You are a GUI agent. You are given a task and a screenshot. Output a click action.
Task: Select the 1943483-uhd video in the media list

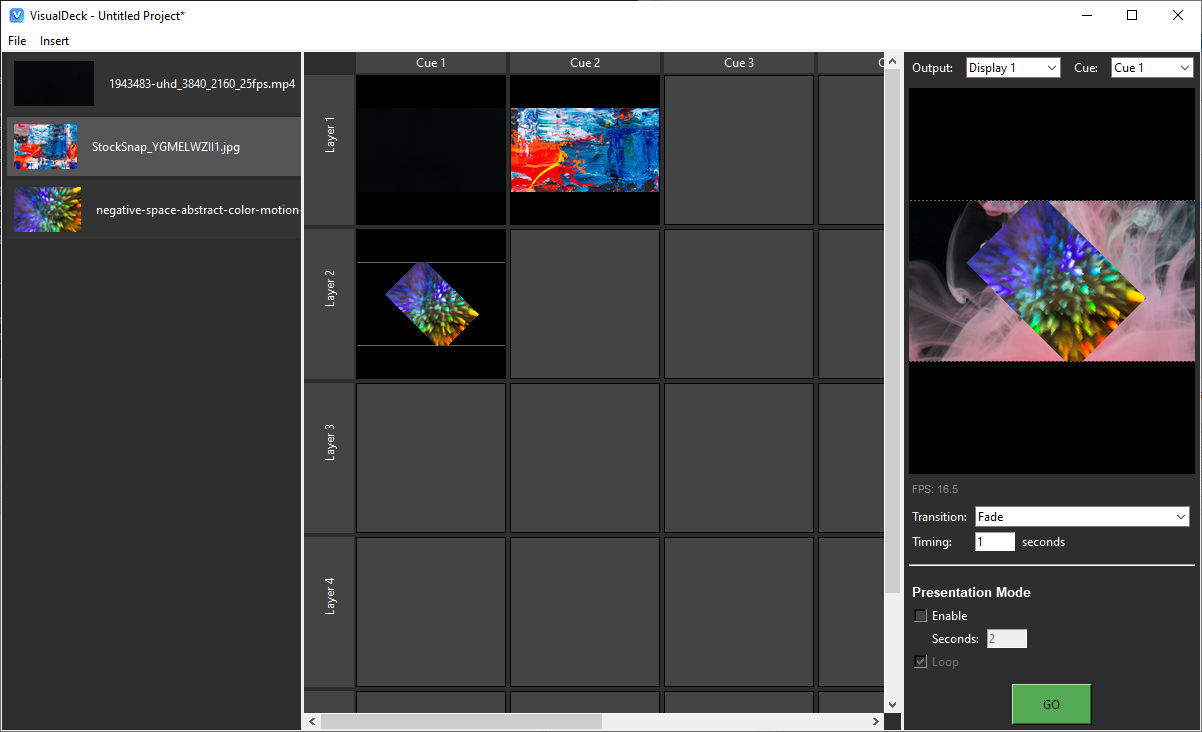point(150,83)
